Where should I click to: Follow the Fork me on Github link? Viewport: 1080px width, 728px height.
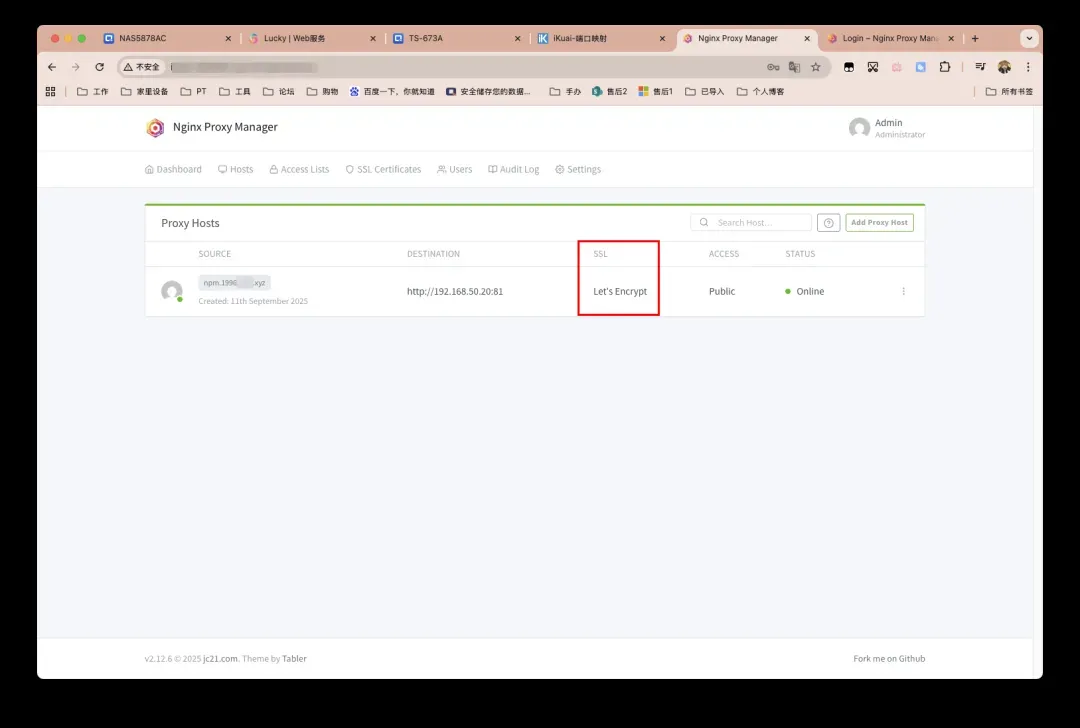(889, 659)
